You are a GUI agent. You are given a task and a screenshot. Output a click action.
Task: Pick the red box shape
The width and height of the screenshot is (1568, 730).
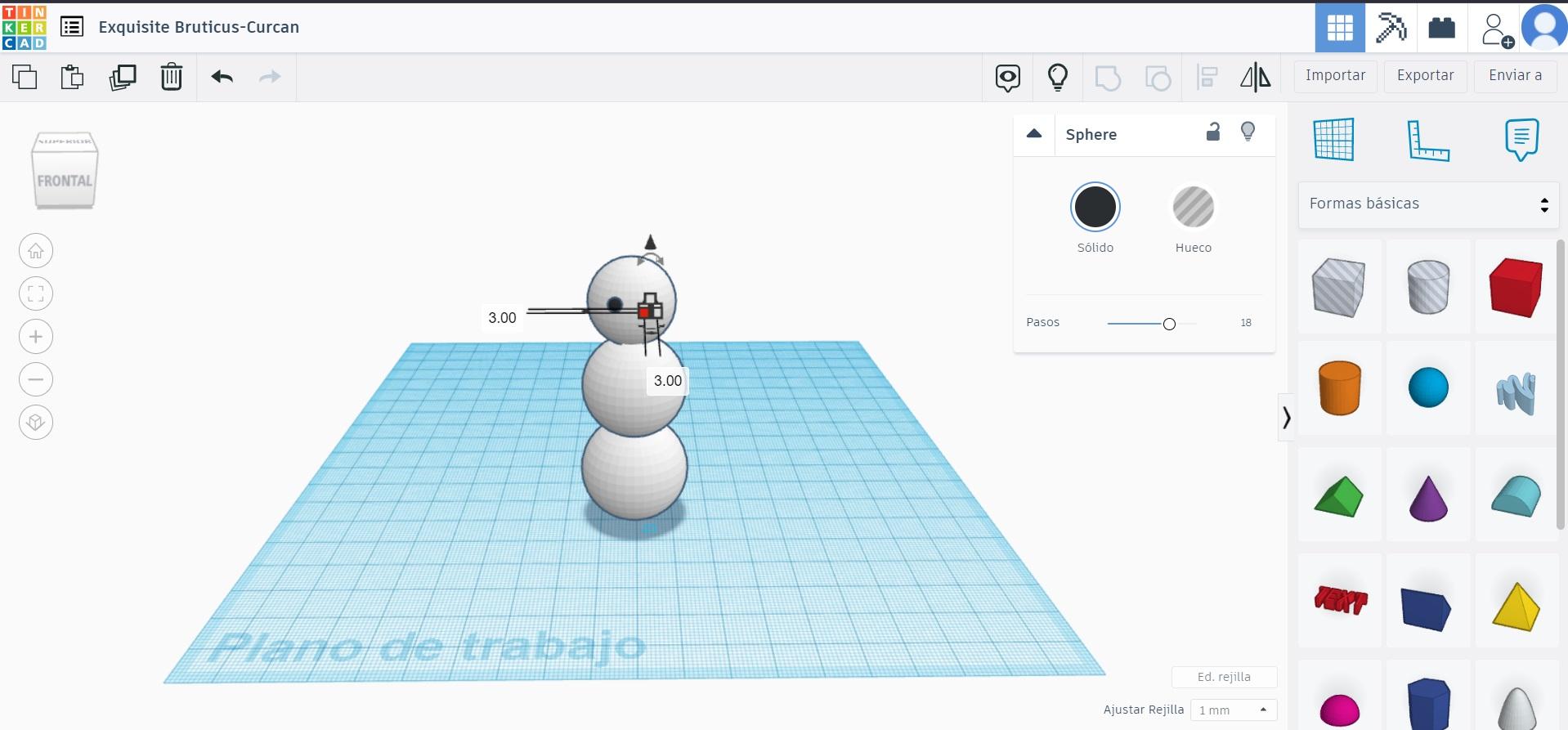coord(1516,287)
